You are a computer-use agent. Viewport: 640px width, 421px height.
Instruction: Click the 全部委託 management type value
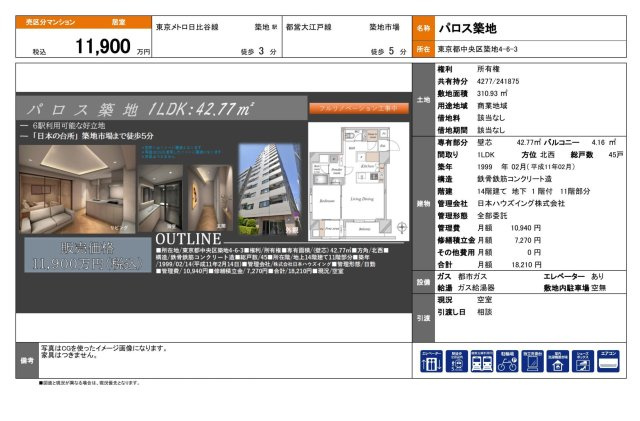[x=492, y=216]
